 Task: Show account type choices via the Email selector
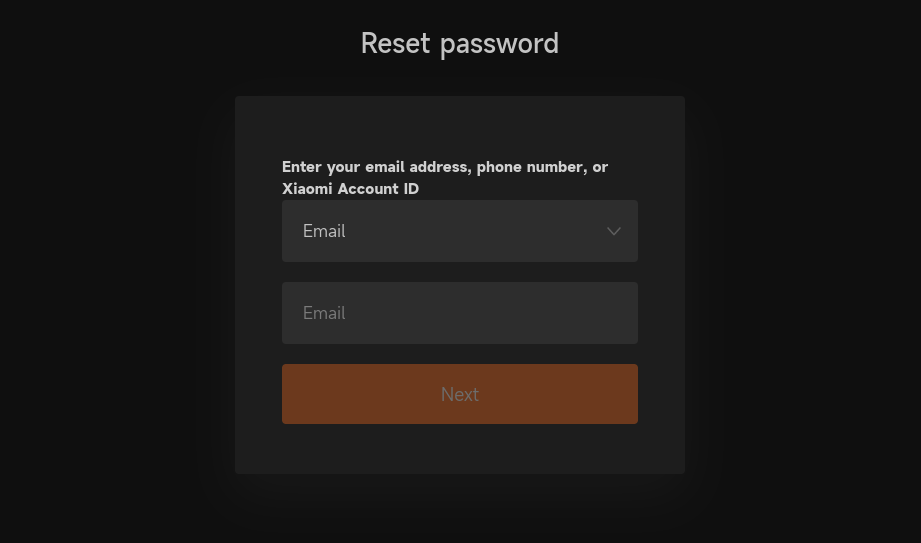pos(459,231)
